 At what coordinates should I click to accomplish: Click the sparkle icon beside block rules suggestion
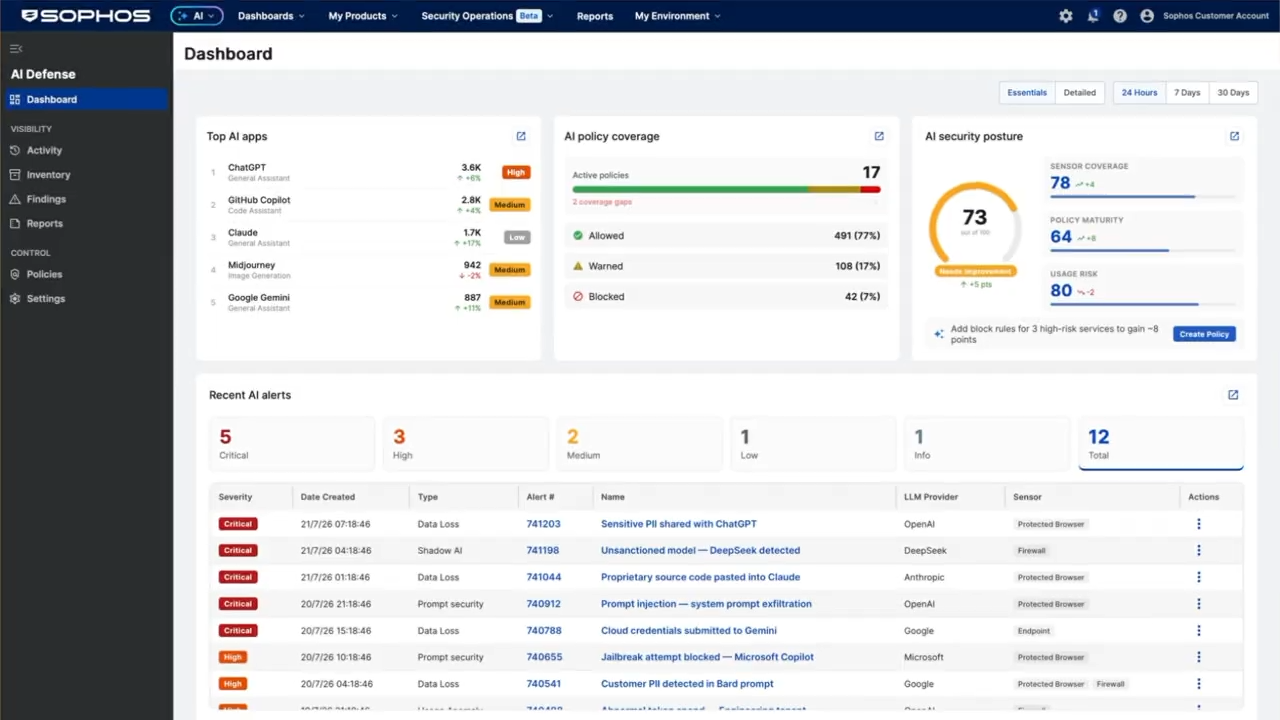pyautogui.click(x=938, y=334)
